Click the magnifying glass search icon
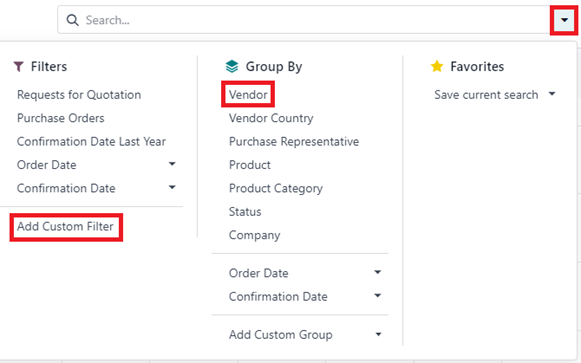581x363 pixels. click(72, 20)
